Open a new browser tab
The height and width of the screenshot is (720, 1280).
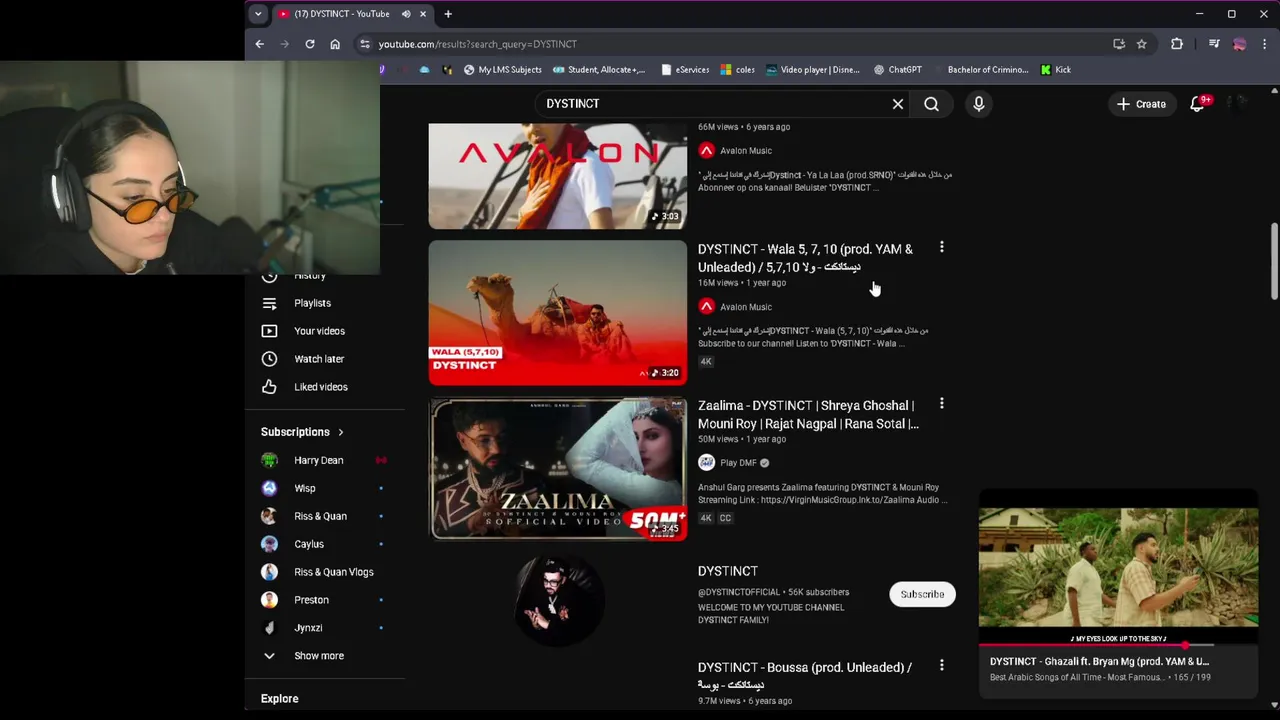coord(448,14)
